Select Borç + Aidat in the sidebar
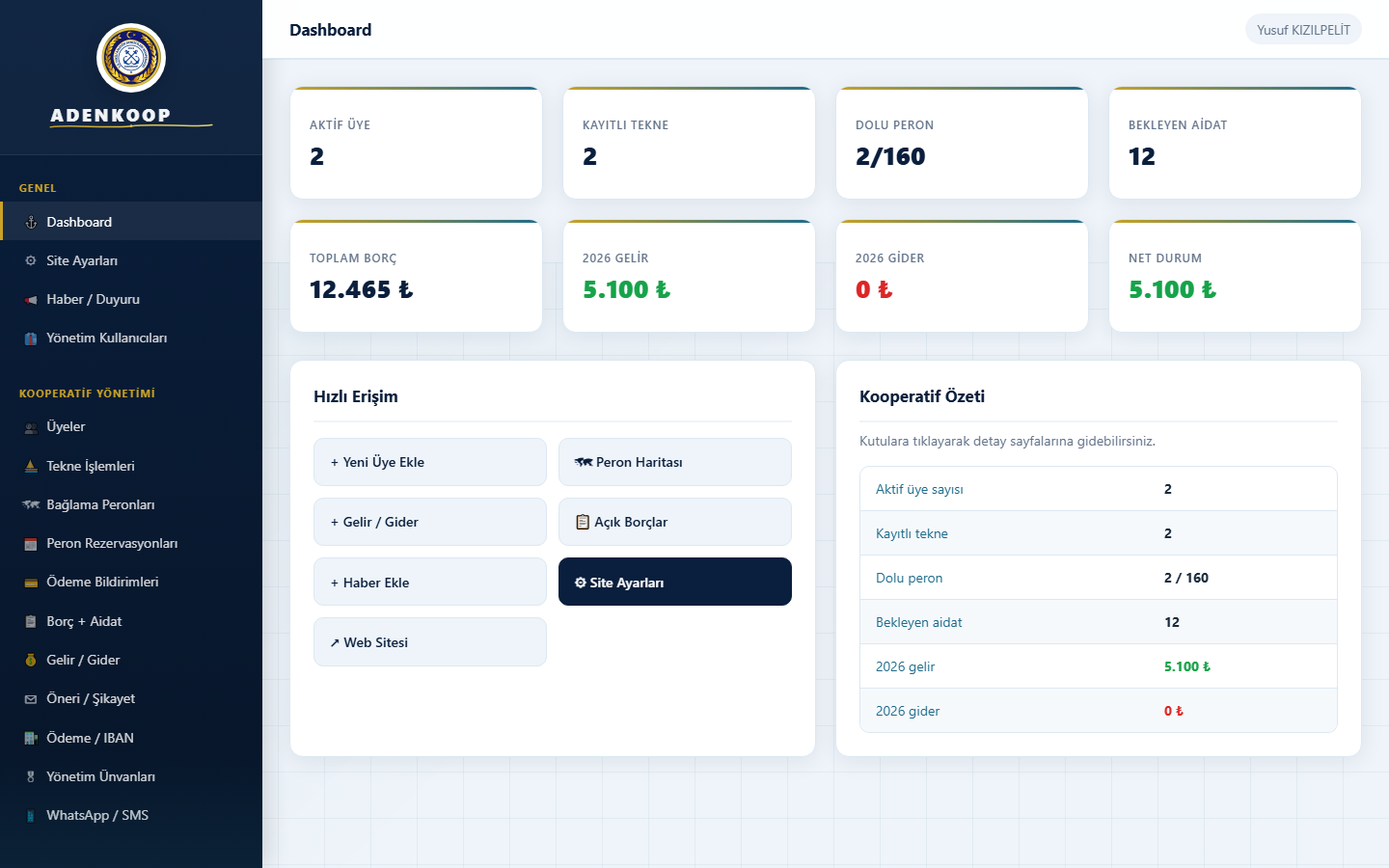 click(131, 621)
